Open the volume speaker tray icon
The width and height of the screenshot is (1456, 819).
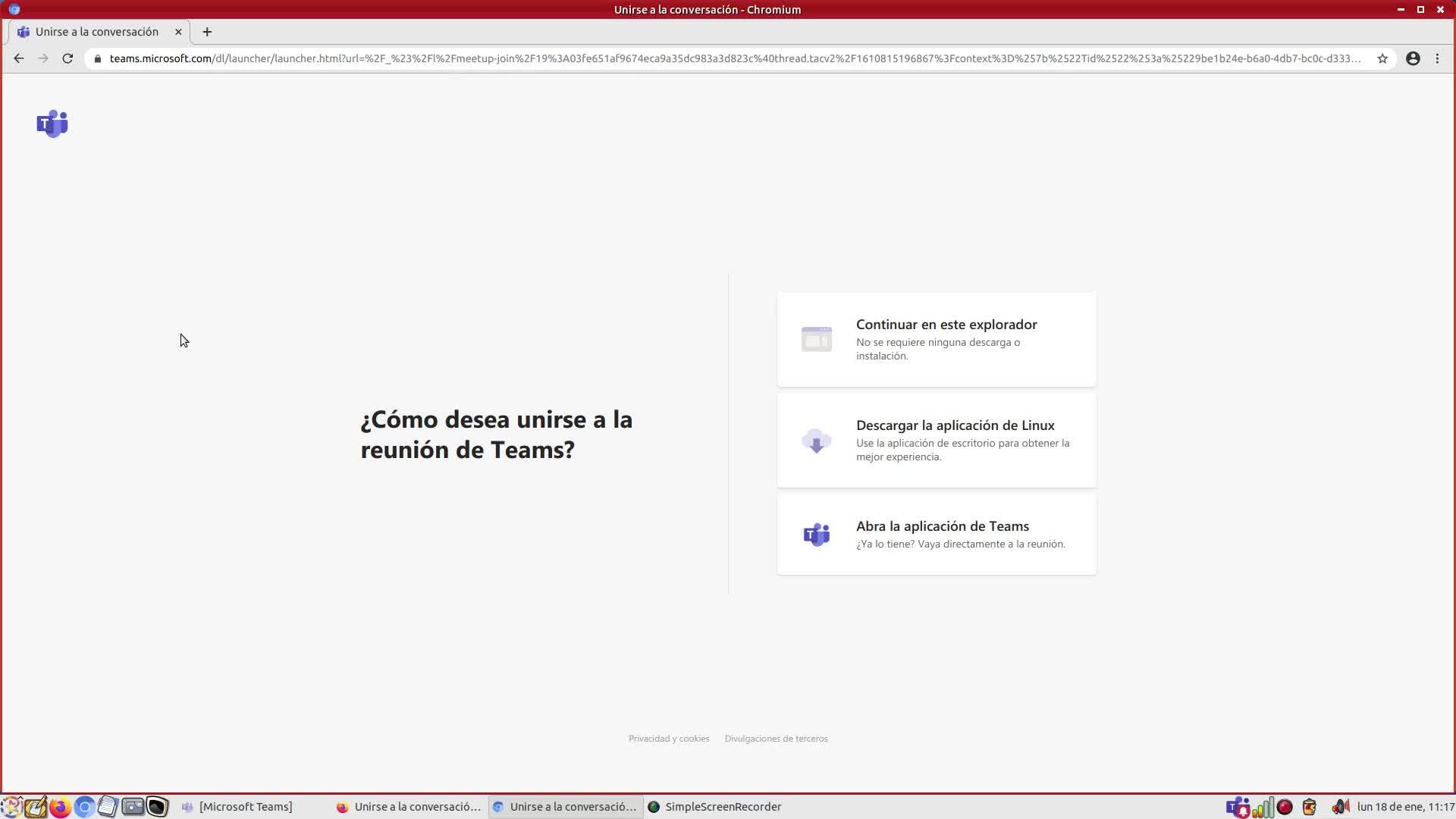point(1340,807)
